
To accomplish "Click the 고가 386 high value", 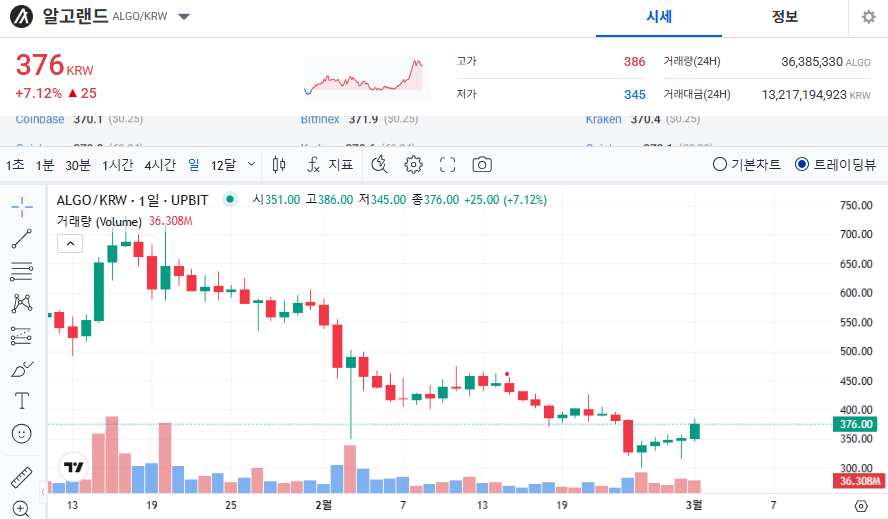I will (x=634, y=61).
